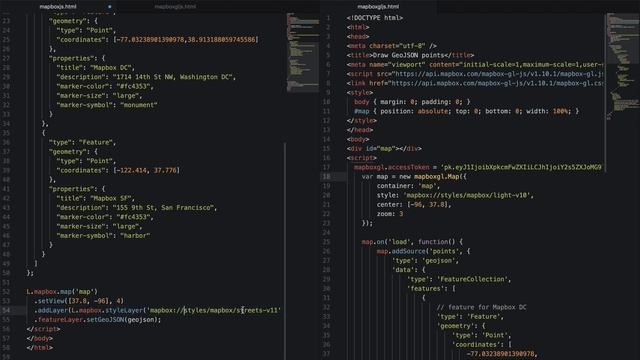The image size is (640, 360).
Task: Click the #map { position: absolute; CSS rule
Action: point(467,111)
